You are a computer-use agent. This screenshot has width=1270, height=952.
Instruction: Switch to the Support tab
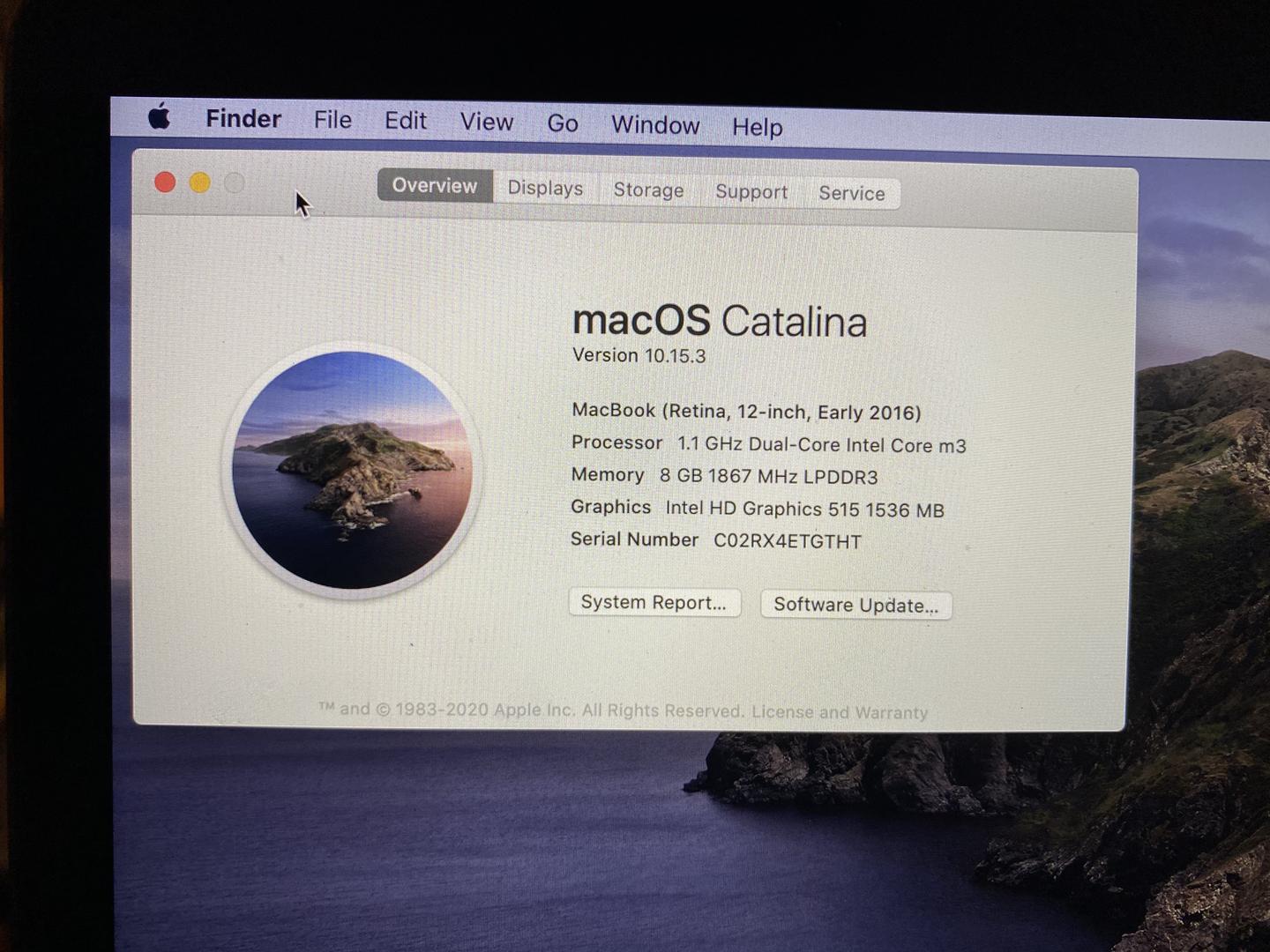(x=751, y=191)
